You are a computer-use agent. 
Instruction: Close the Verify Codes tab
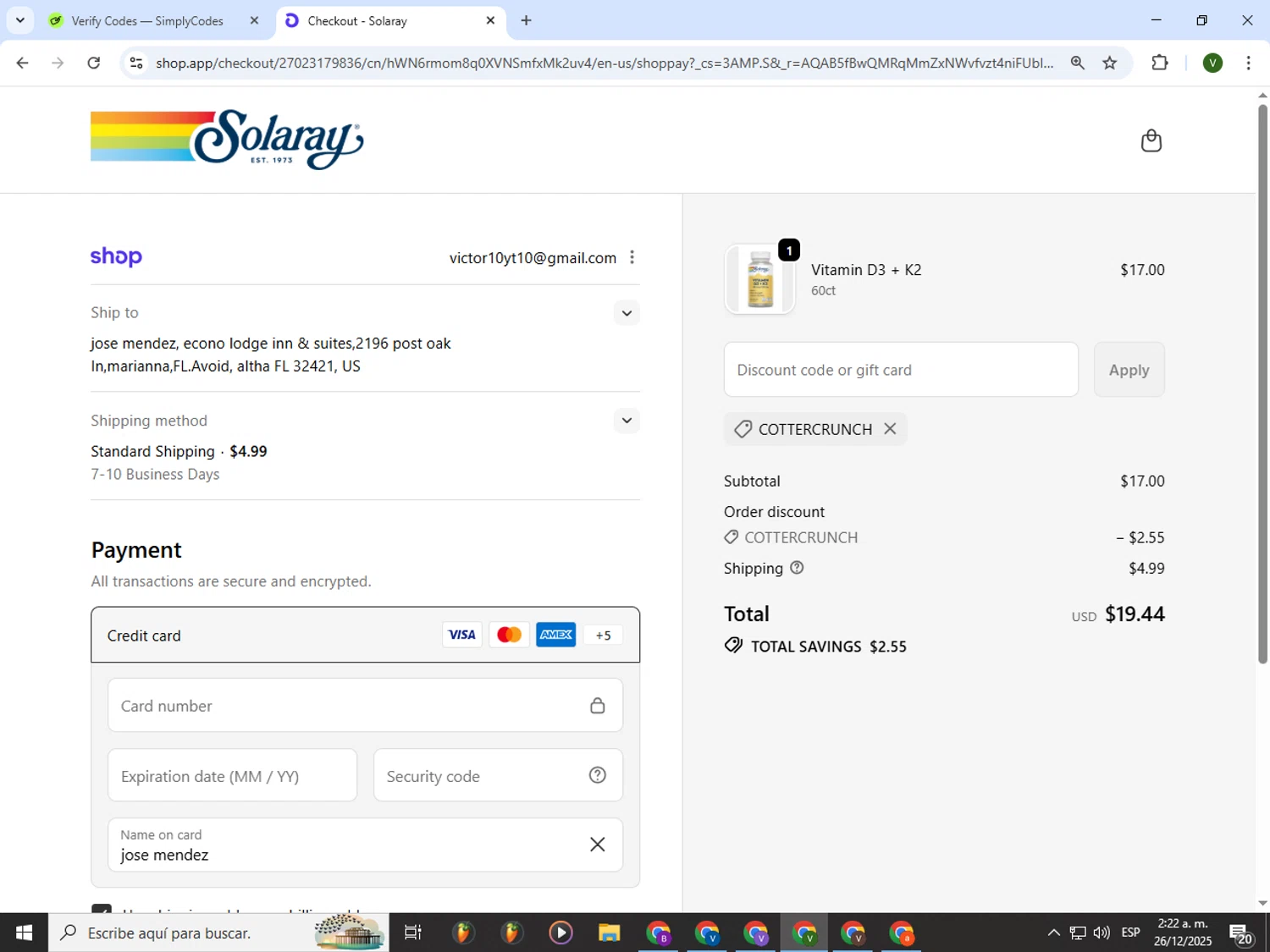point(254,21)
